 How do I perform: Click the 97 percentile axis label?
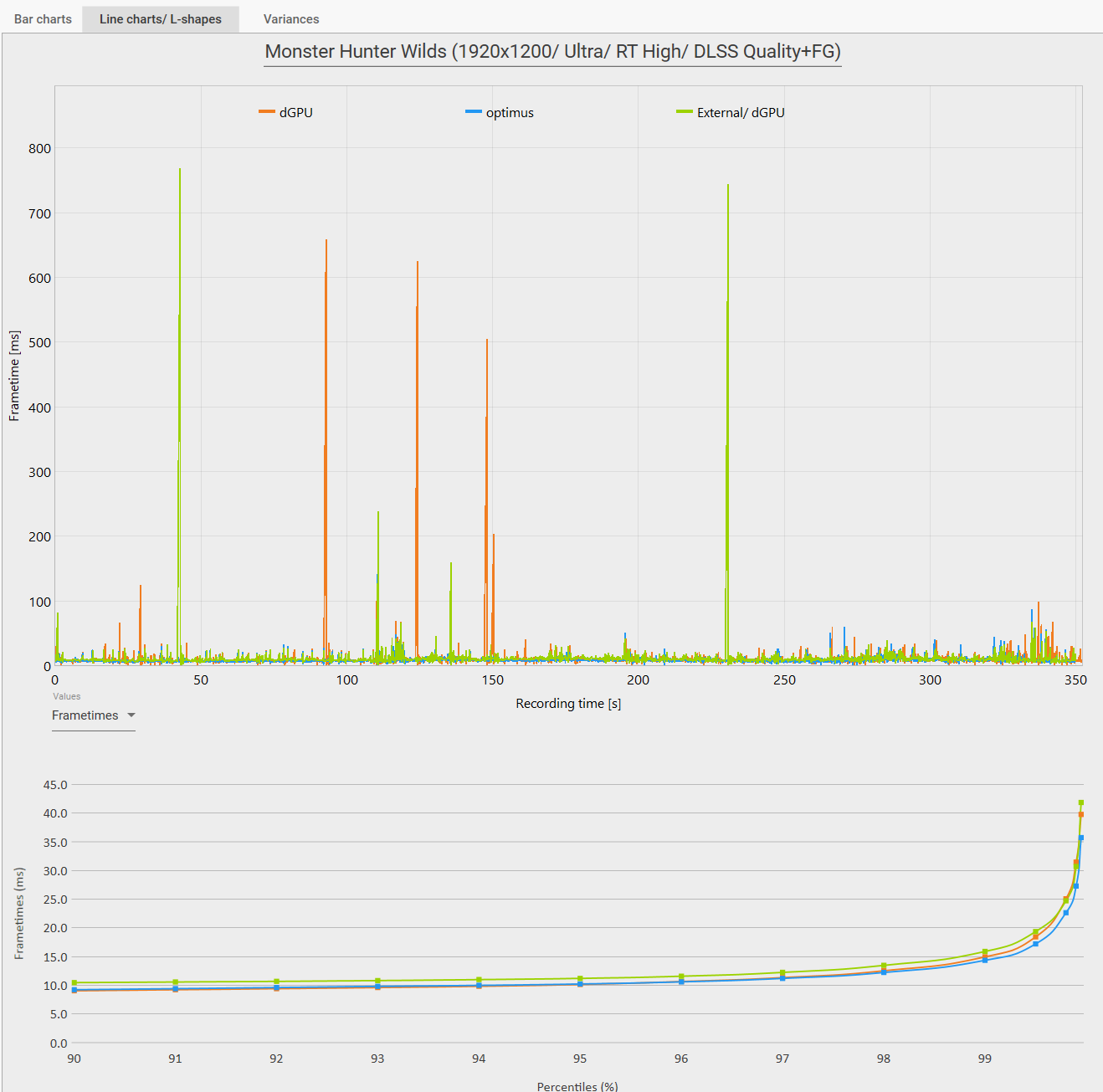point(782,1059)
